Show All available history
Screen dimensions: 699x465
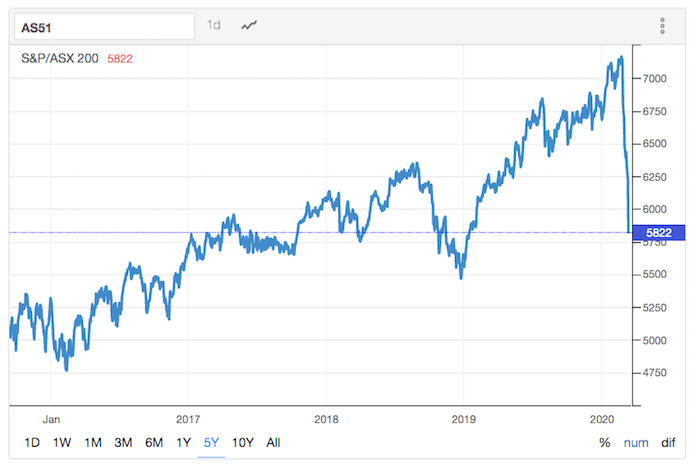pos(273,443)
